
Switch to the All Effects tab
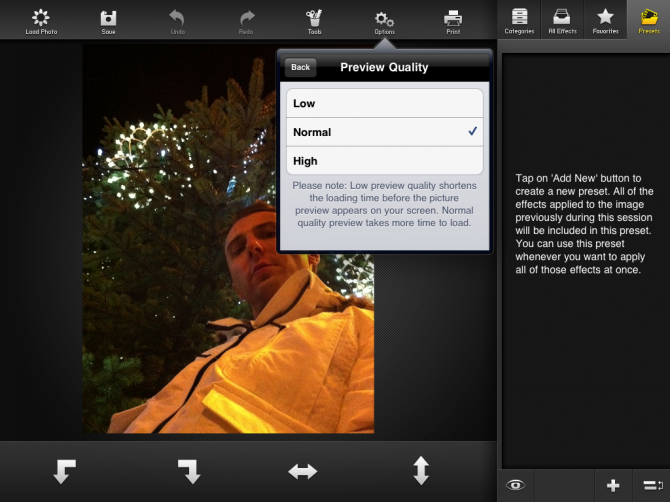562,20
